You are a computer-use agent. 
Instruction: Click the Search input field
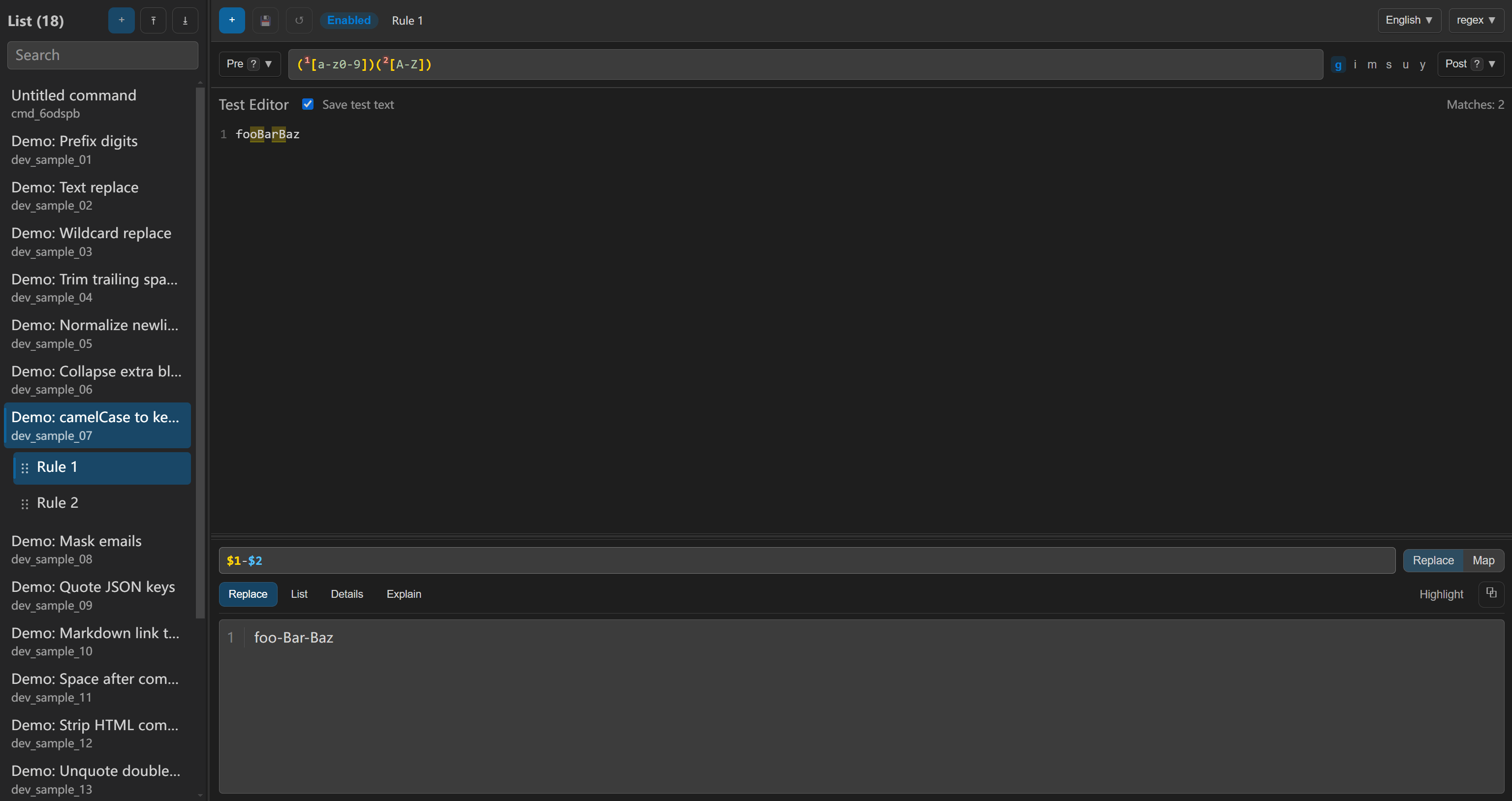point(103,55)
